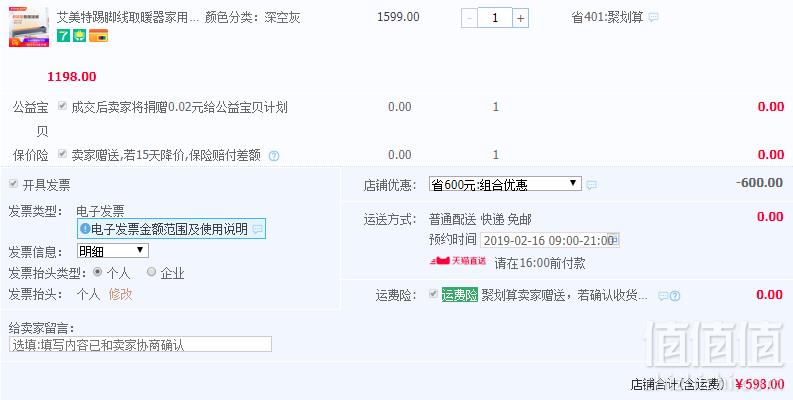Click chat bubble icon beside 运费险 description
This screenshot has height=400, width=793.
[x=663, y=296]
